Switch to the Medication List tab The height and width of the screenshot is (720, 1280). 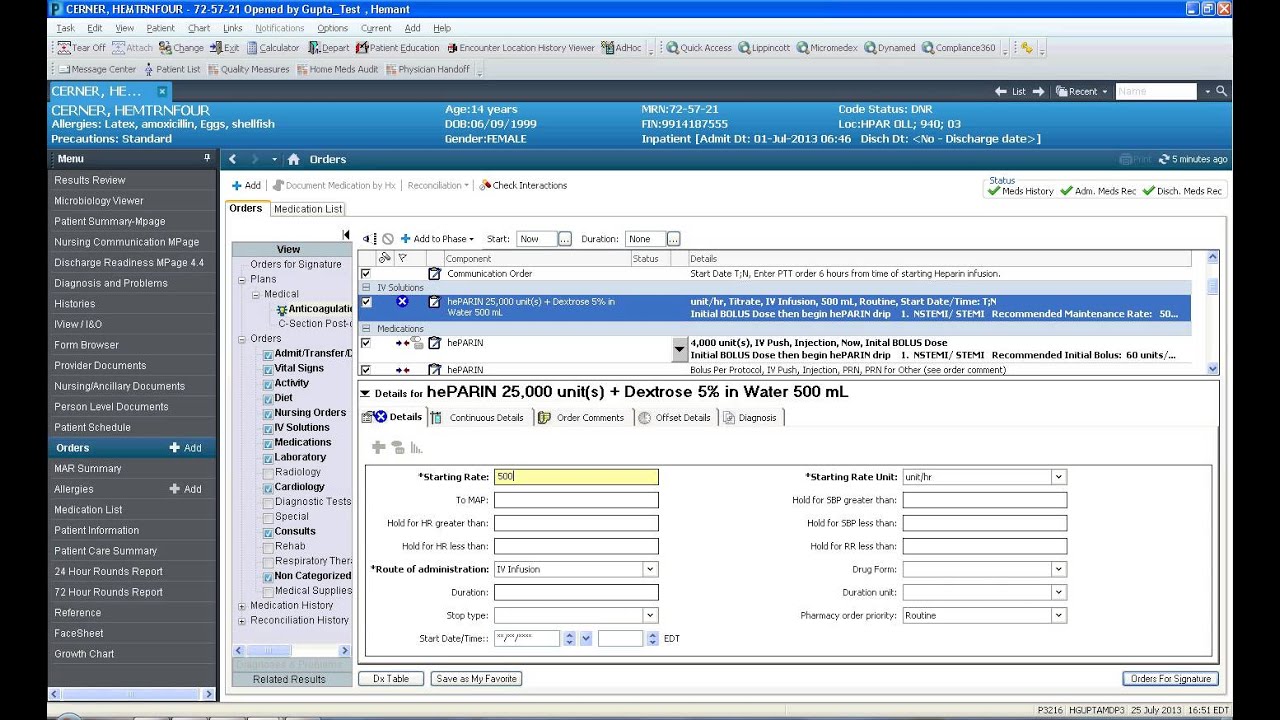[x=308, y=209]
